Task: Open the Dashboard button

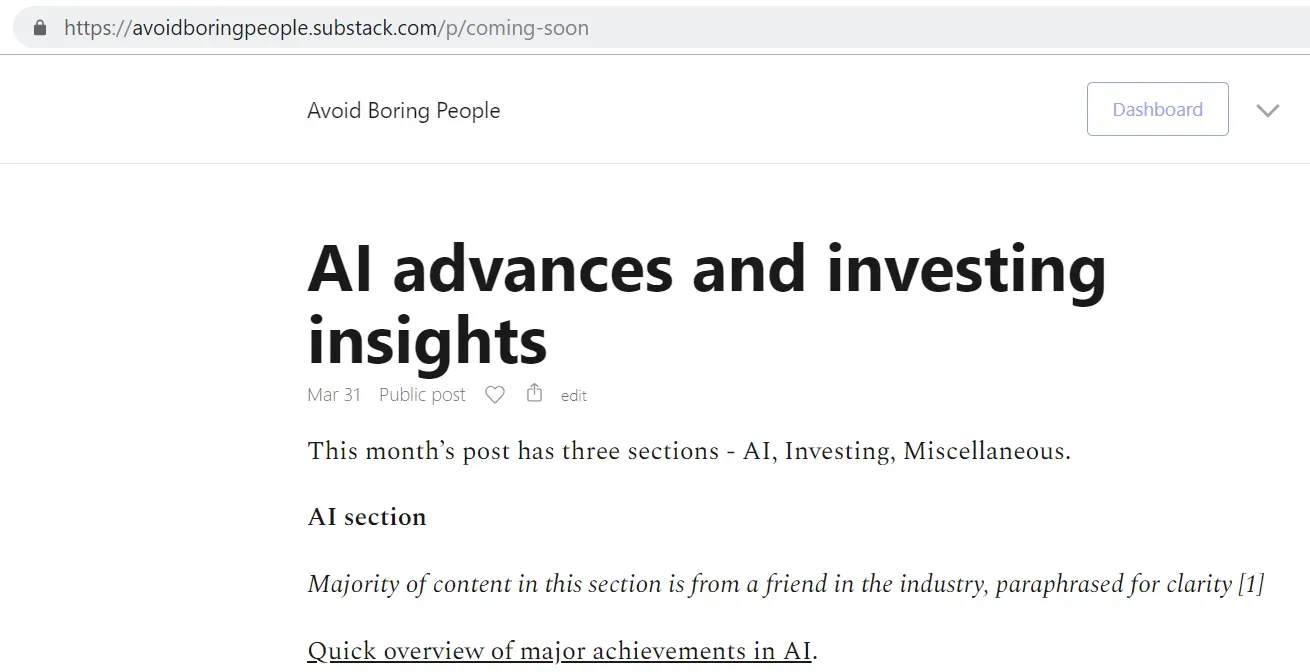Action: 1157,109
